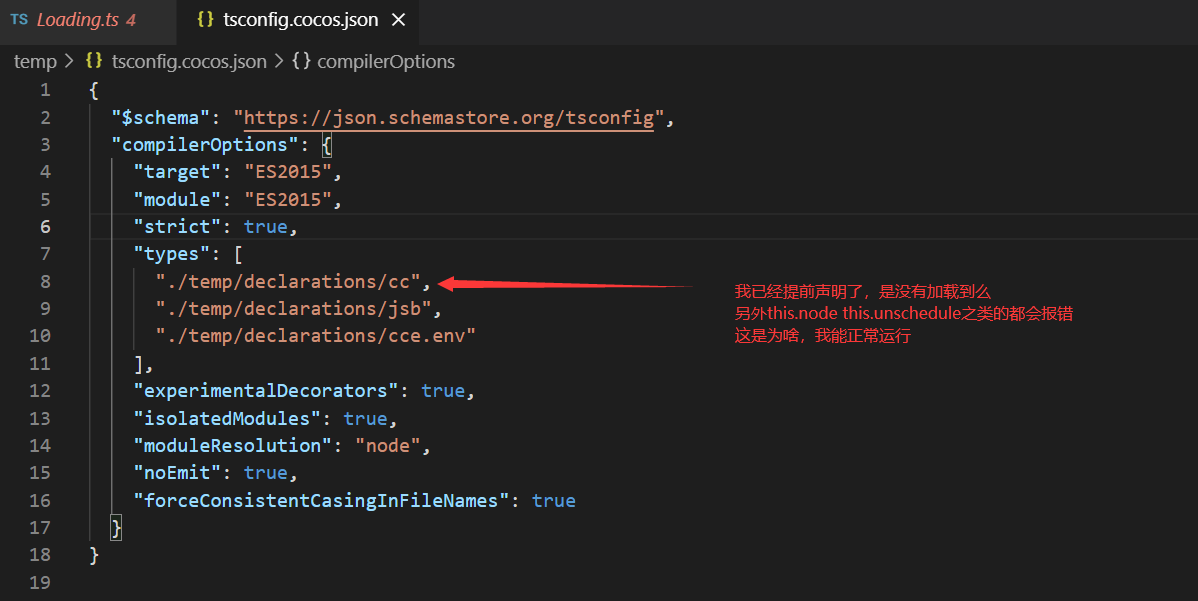Click line number 1 in the gutter
The width and height of the screenshot is (1198, 601).
pos(45,90)
